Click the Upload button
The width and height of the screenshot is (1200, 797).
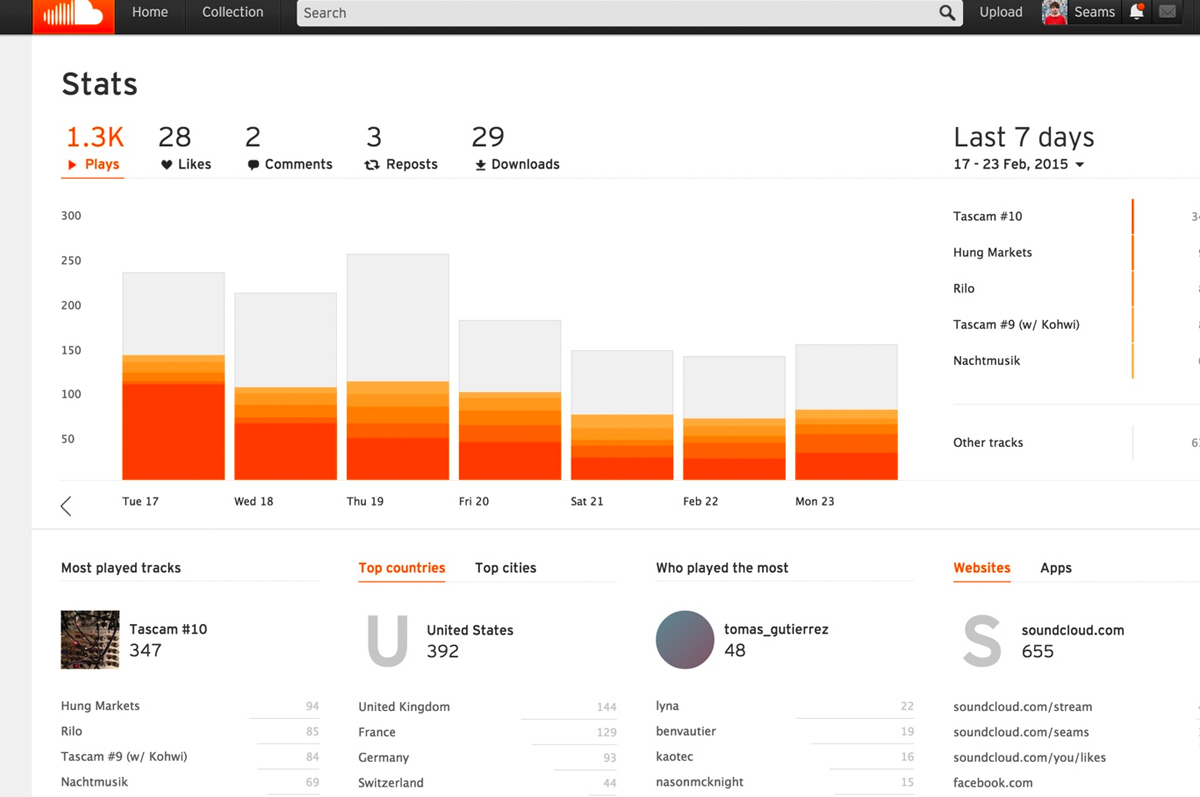(x=1000, y=13)
